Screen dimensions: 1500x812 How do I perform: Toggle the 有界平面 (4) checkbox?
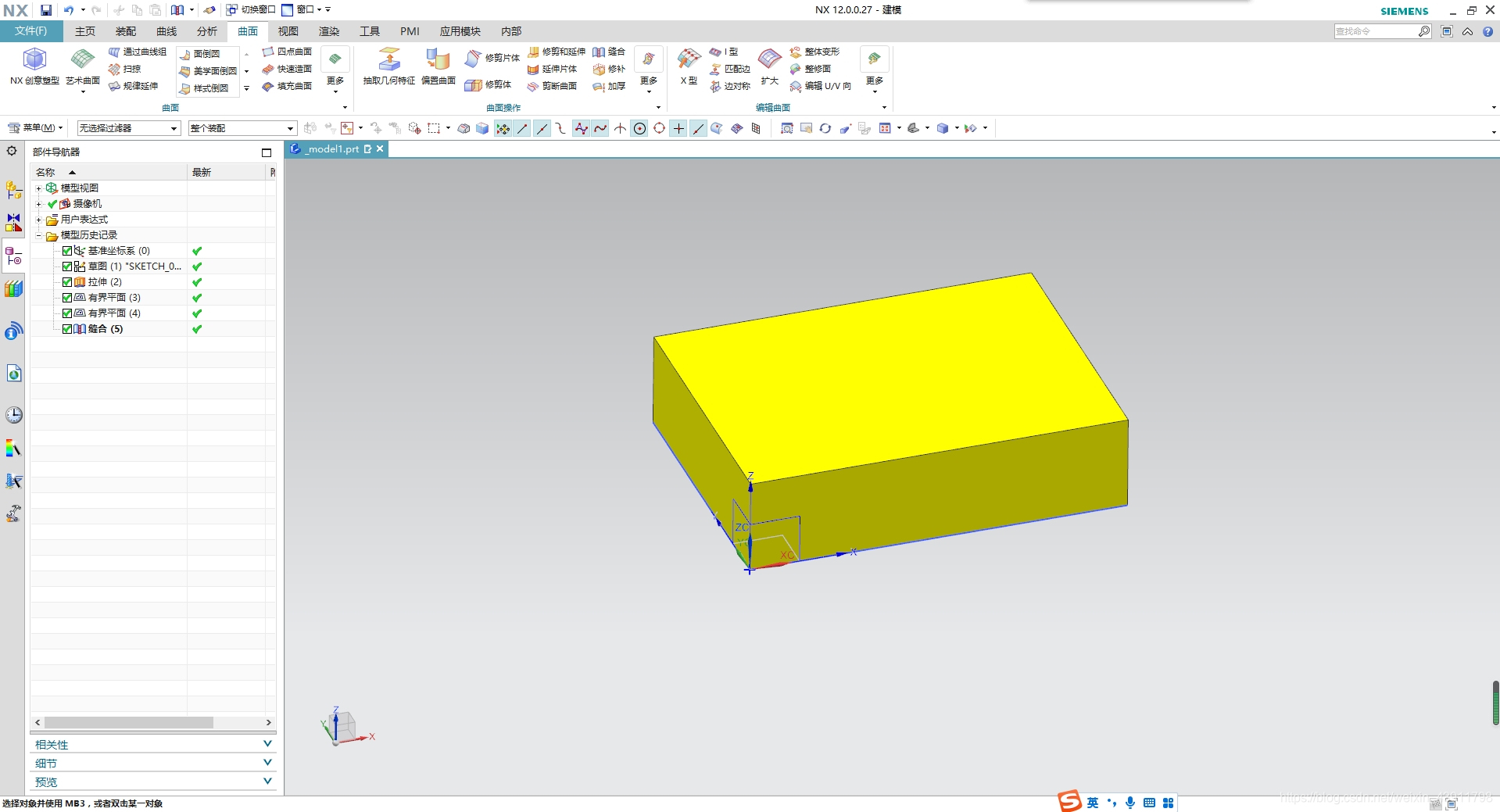coord(67,313)
